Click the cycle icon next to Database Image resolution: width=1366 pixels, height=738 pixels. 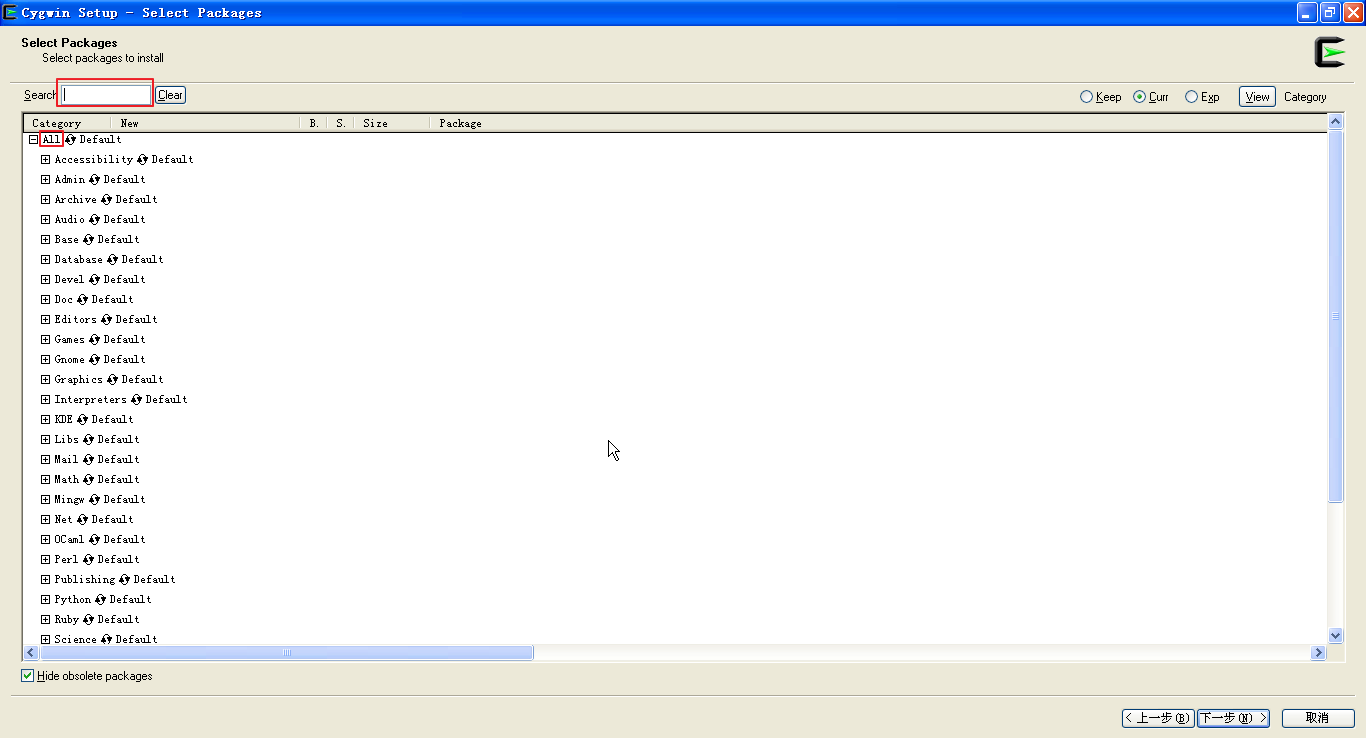[x=112, y=260]
